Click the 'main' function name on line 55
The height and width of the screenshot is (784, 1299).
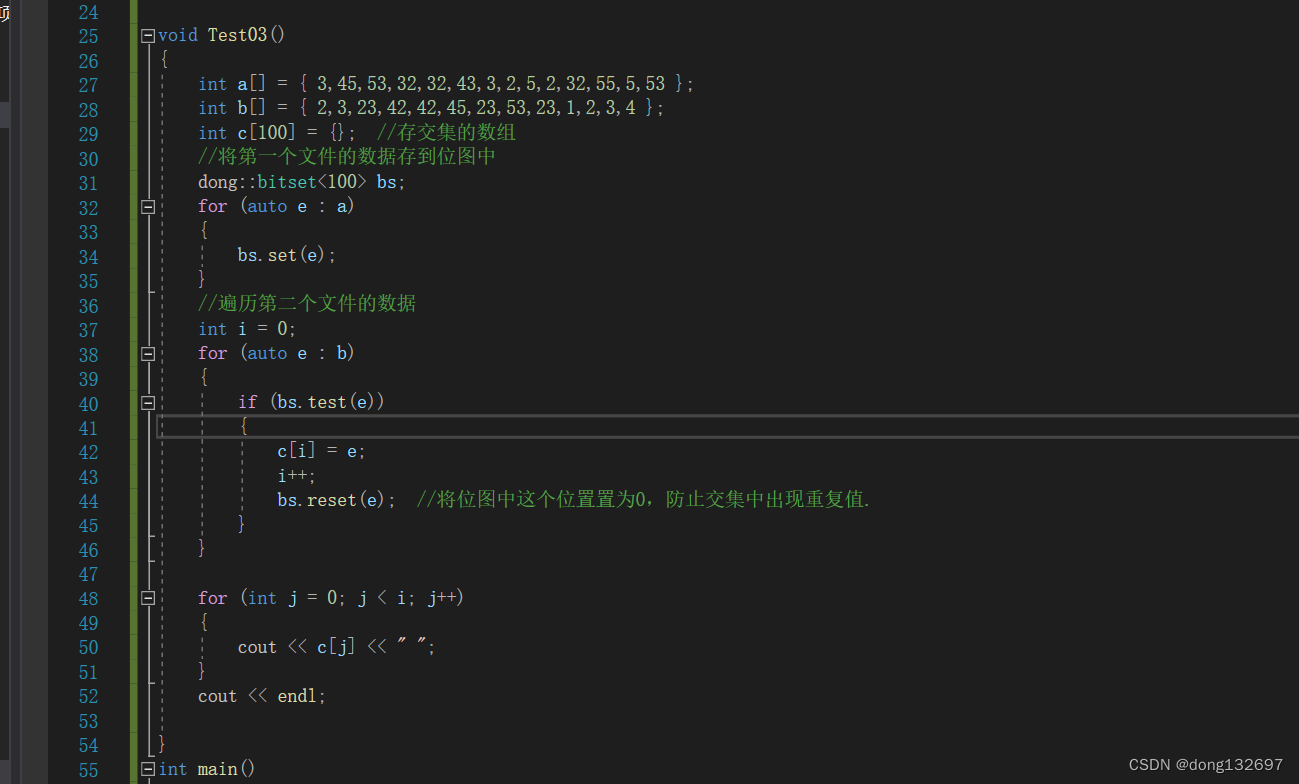click(217, 769)
